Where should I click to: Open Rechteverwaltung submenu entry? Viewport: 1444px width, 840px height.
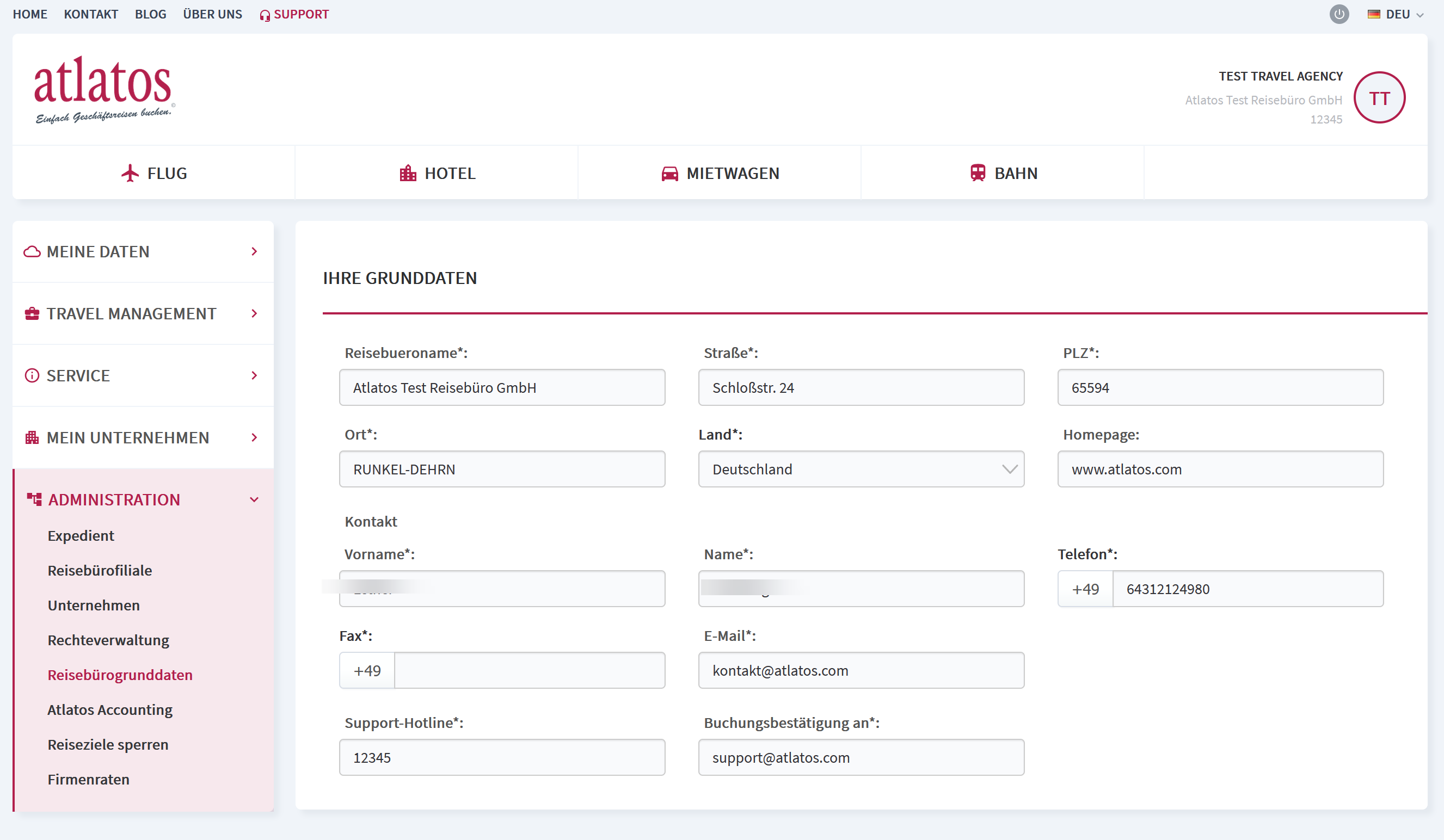tap(108, 641)
